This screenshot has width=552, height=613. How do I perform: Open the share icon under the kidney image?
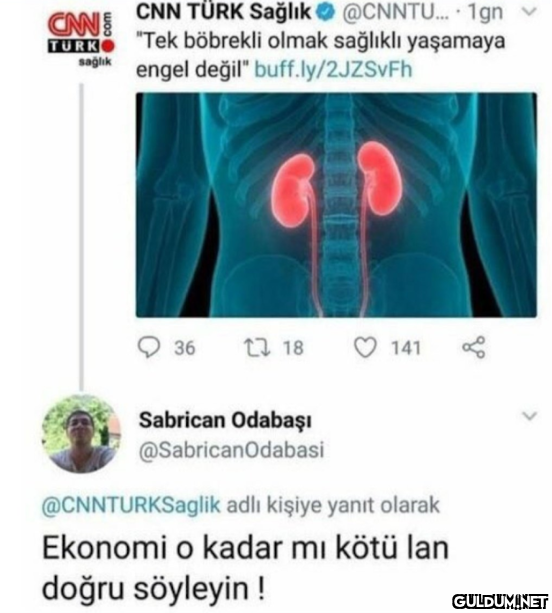(474, 347)
